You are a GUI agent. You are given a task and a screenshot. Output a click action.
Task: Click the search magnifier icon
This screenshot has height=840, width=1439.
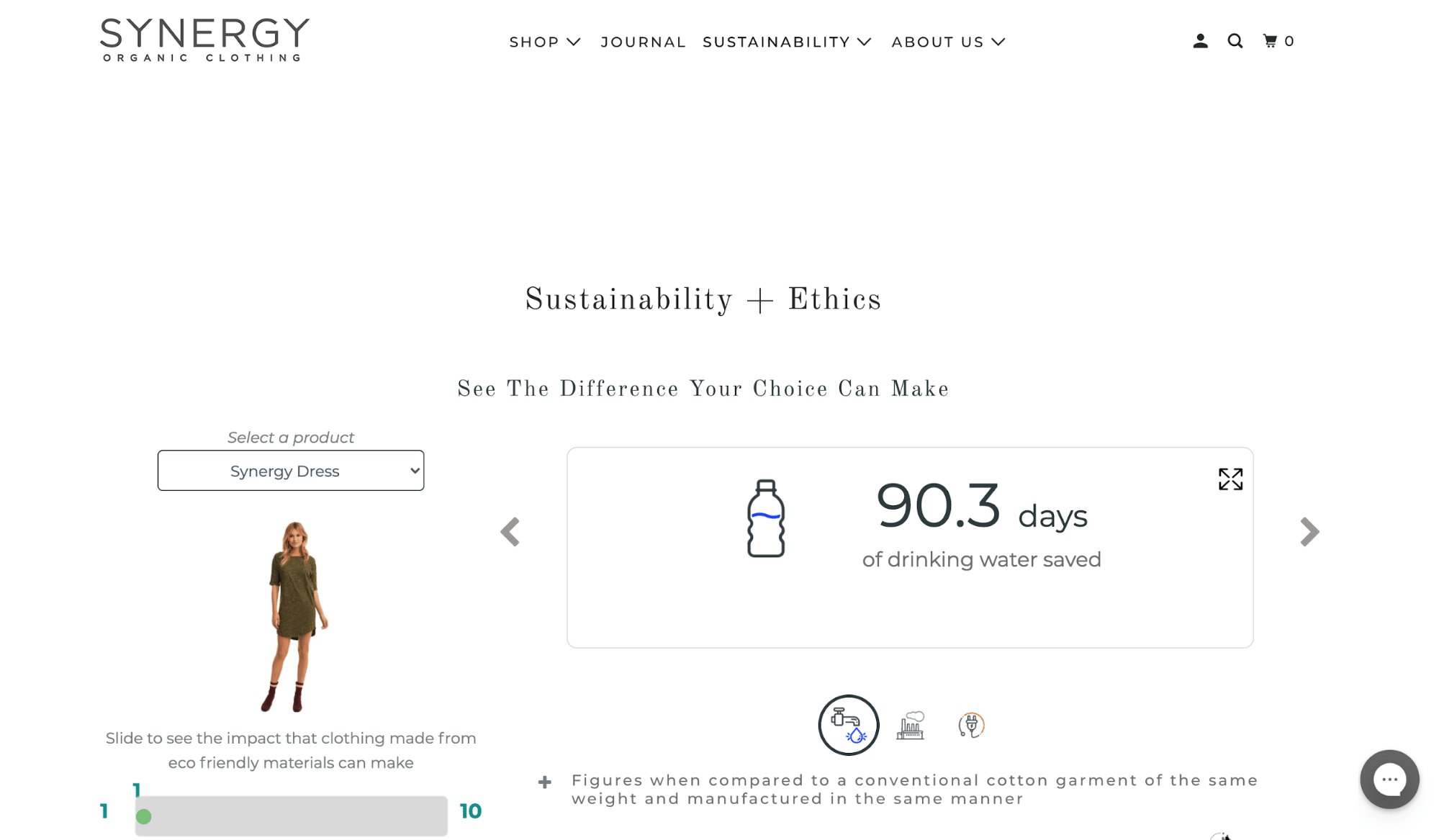point(1235,42)
